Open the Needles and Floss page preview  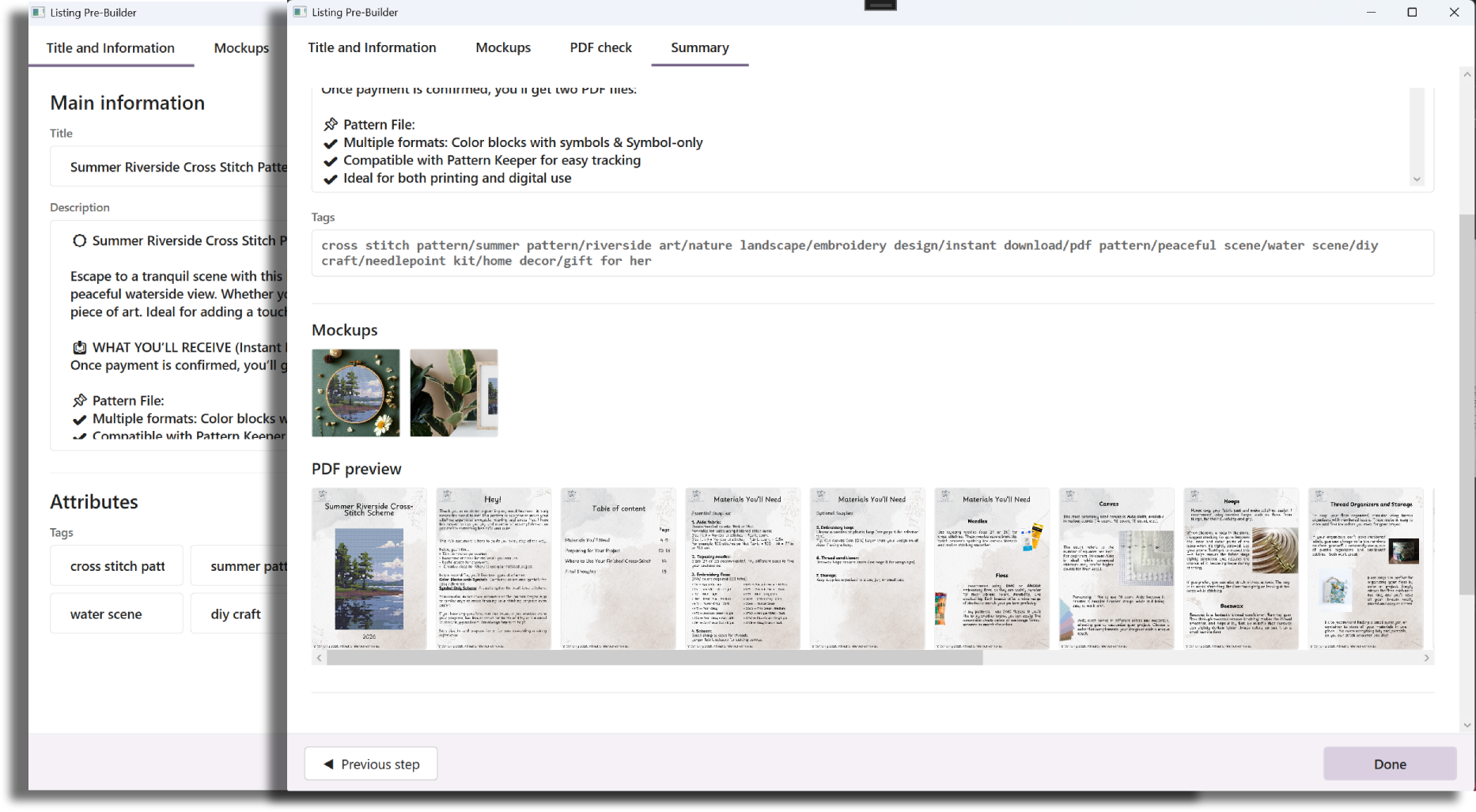click(992, 568)
